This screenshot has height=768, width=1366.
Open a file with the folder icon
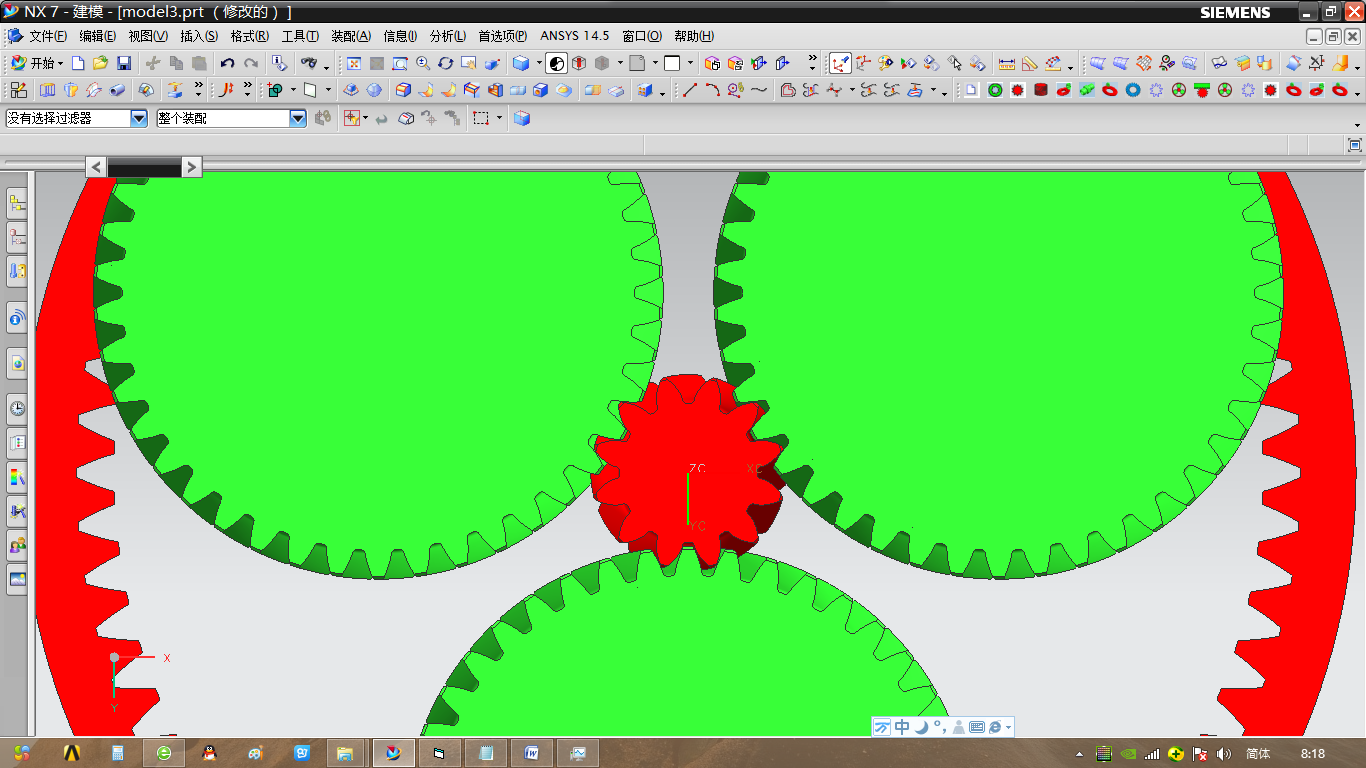(100, 63)
